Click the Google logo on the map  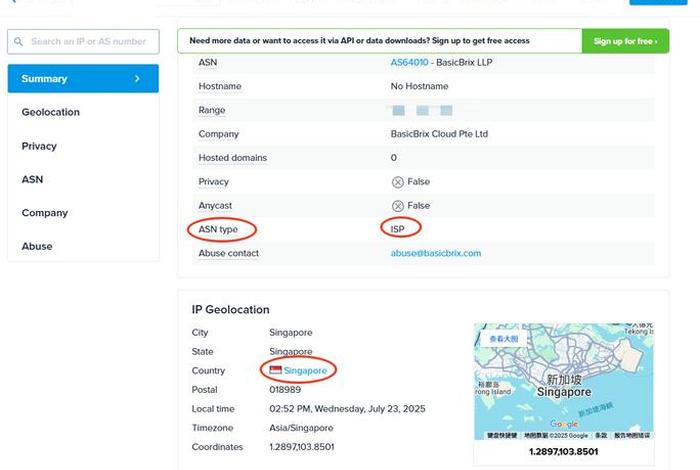[x=563, y=425]
